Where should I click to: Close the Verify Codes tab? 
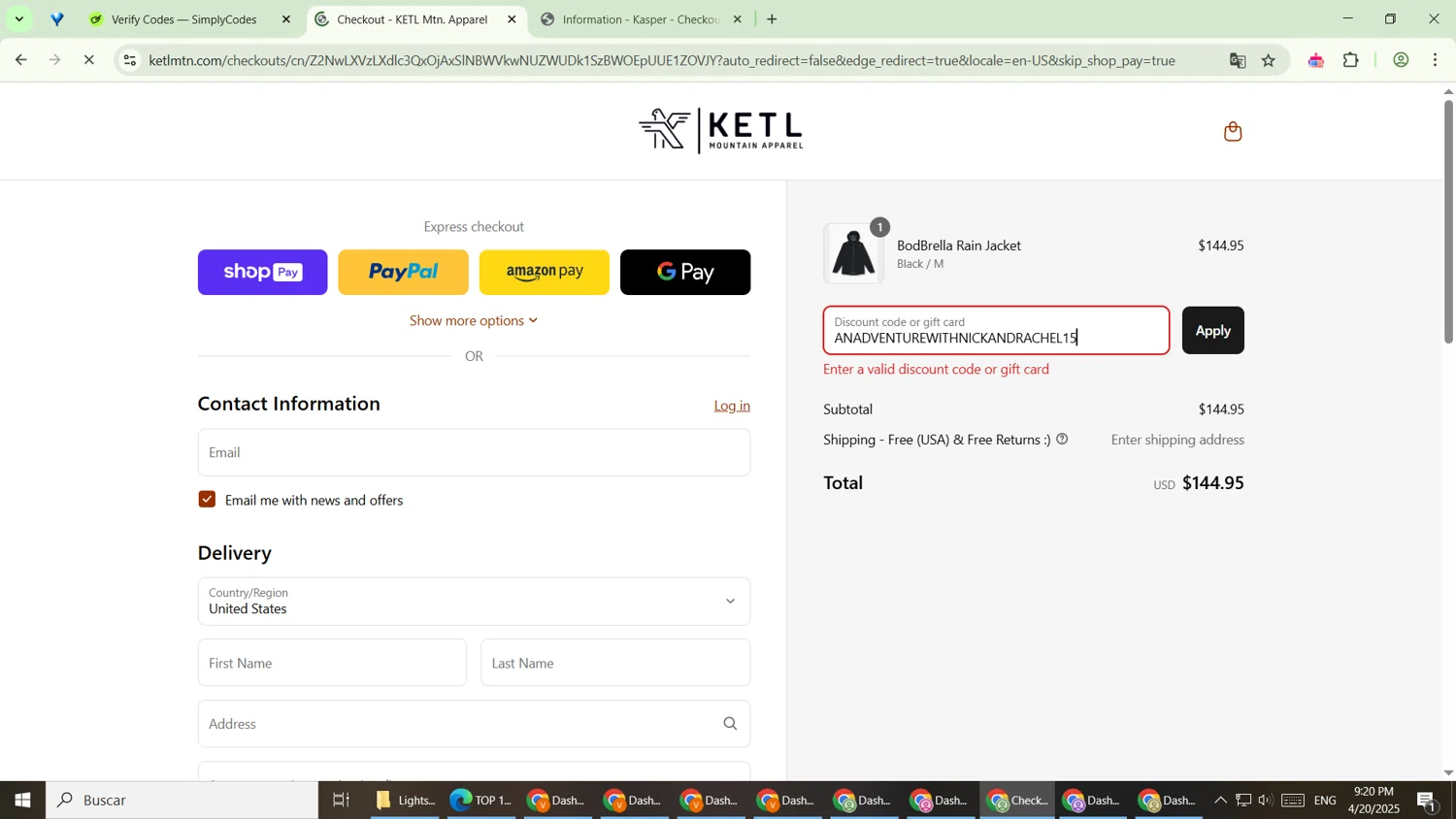pos(285,19)
